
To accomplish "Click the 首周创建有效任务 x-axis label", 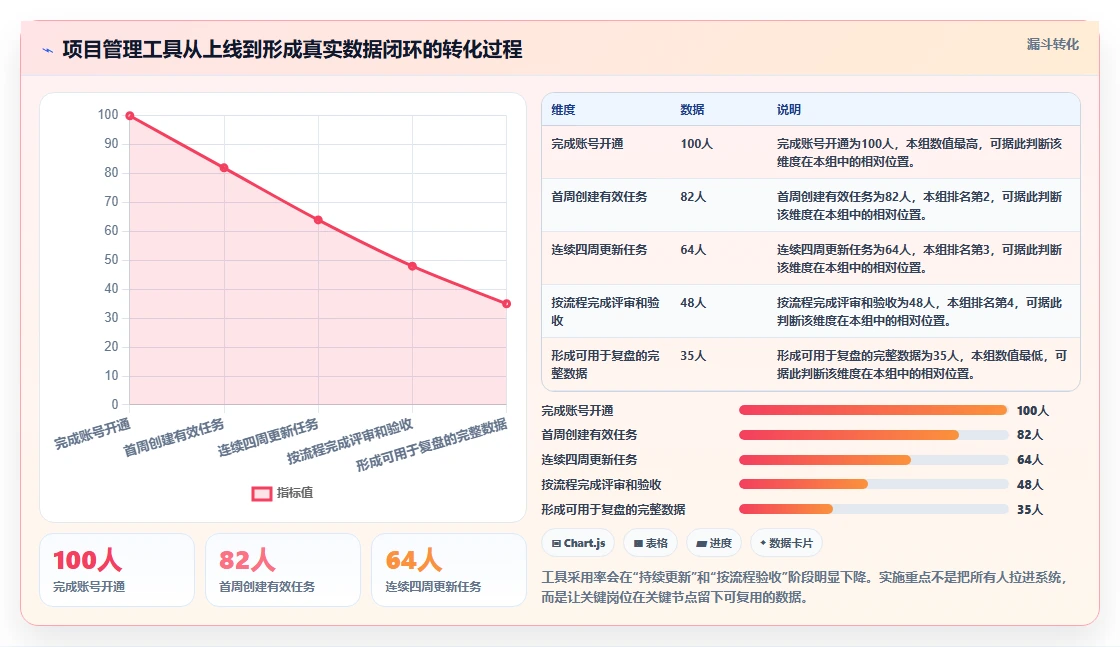I will coord(174,438).
